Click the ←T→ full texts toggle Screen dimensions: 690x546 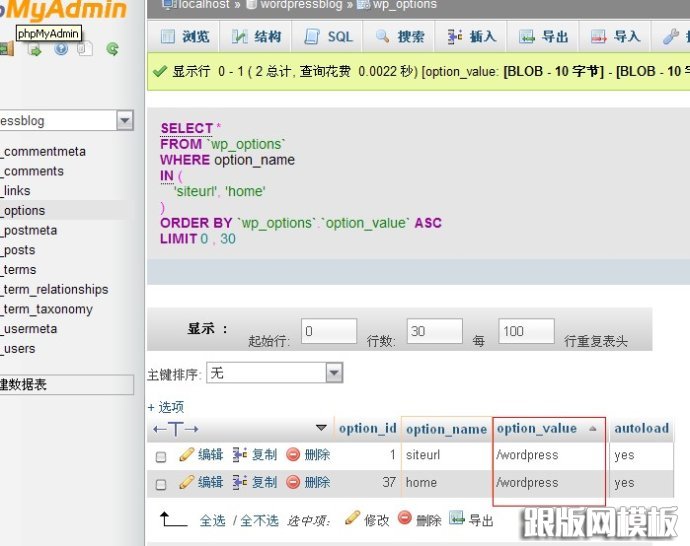(x=176, y=429)
